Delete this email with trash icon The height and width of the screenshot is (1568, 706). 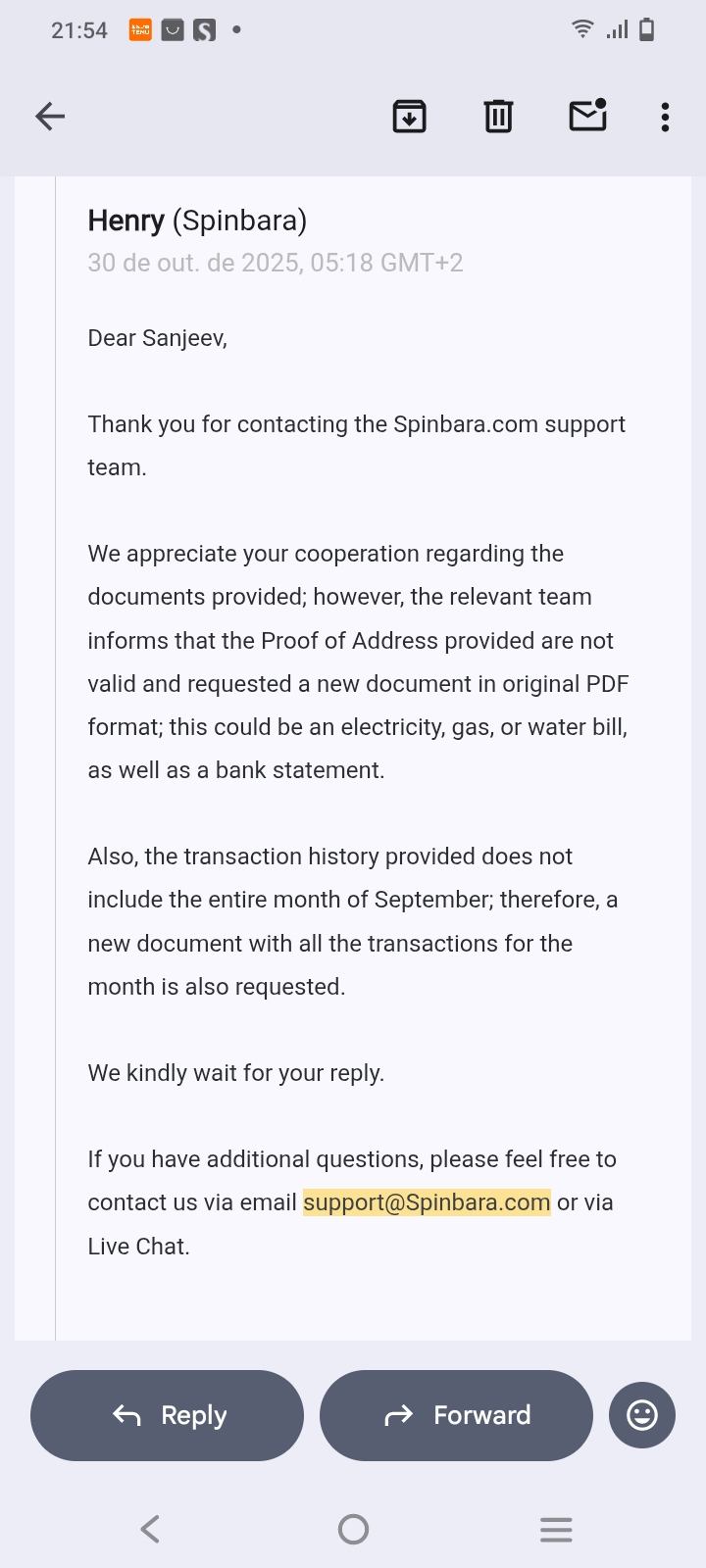498,117
